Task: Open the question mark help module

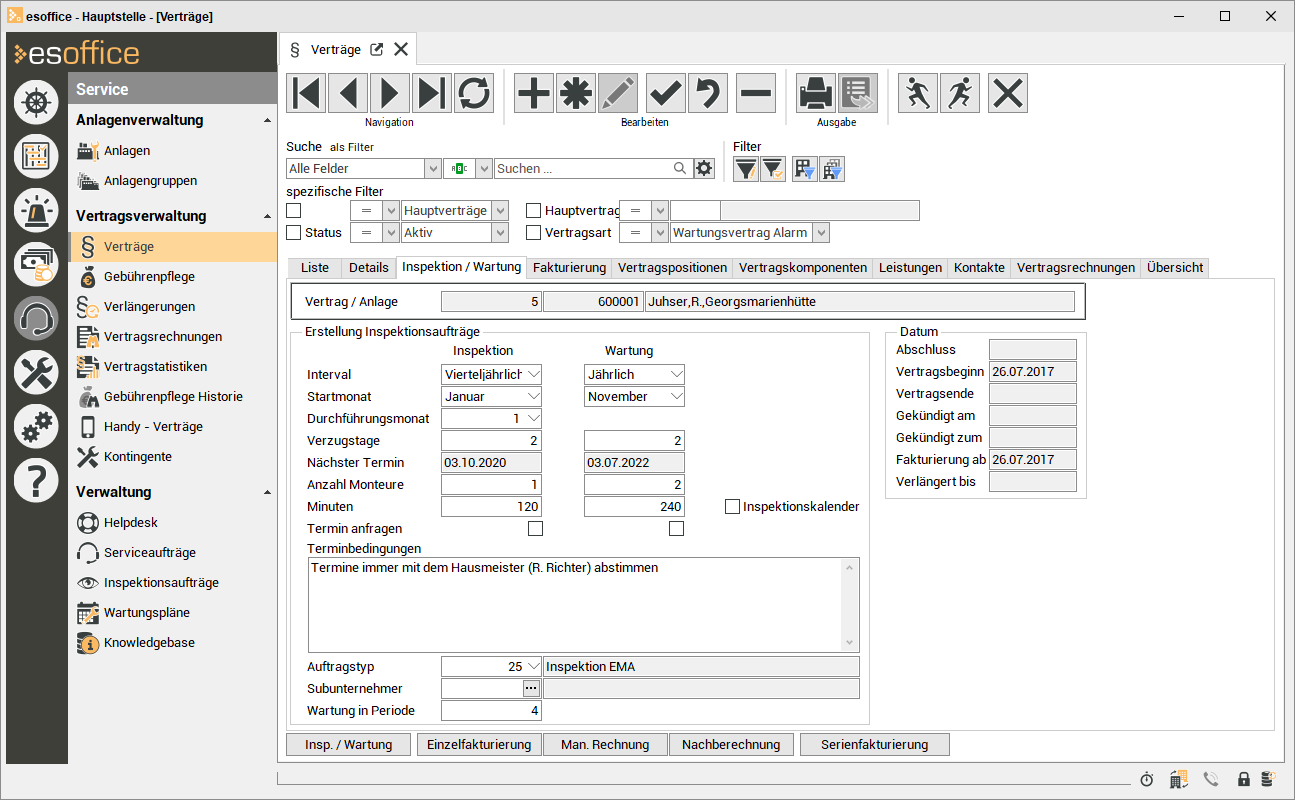Action: click(36, 480)
